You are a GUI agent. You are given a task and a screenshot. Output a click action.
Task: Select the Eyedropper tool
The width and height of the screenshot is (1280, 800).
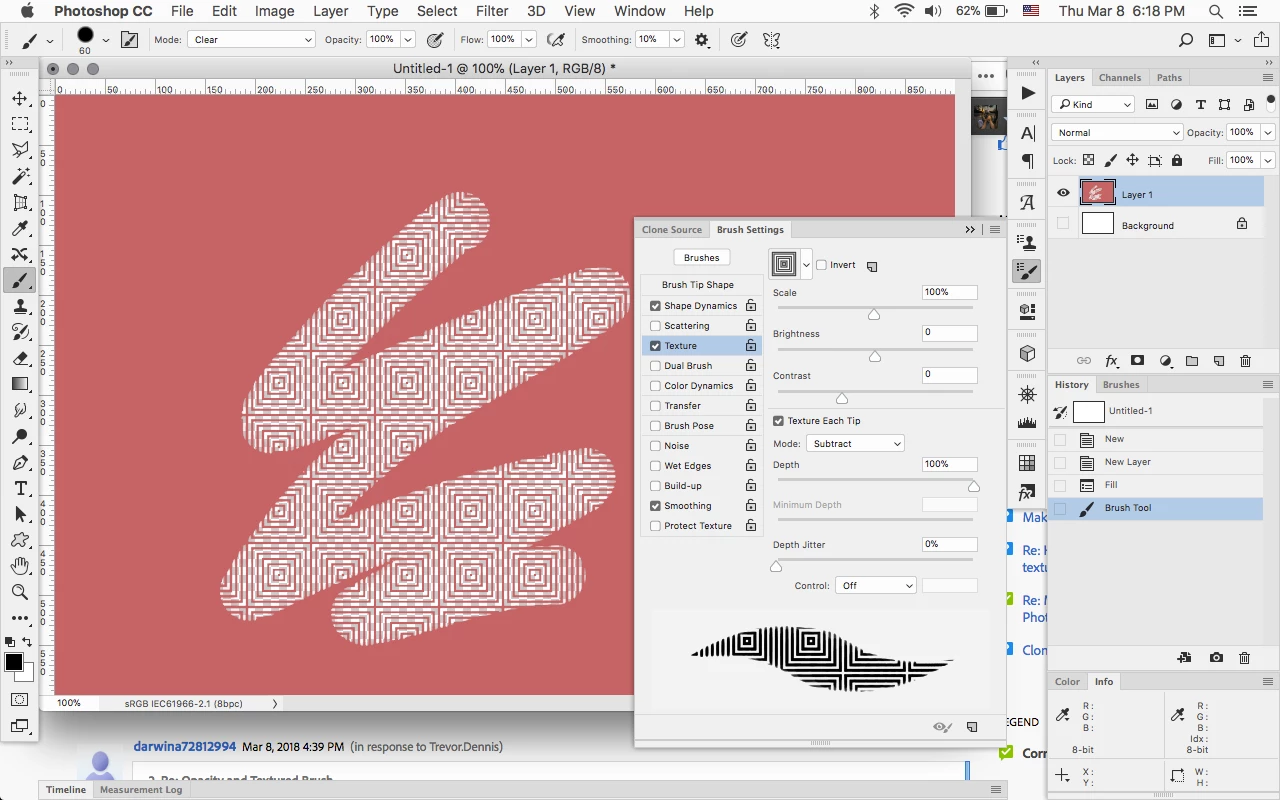click(20, 229)
